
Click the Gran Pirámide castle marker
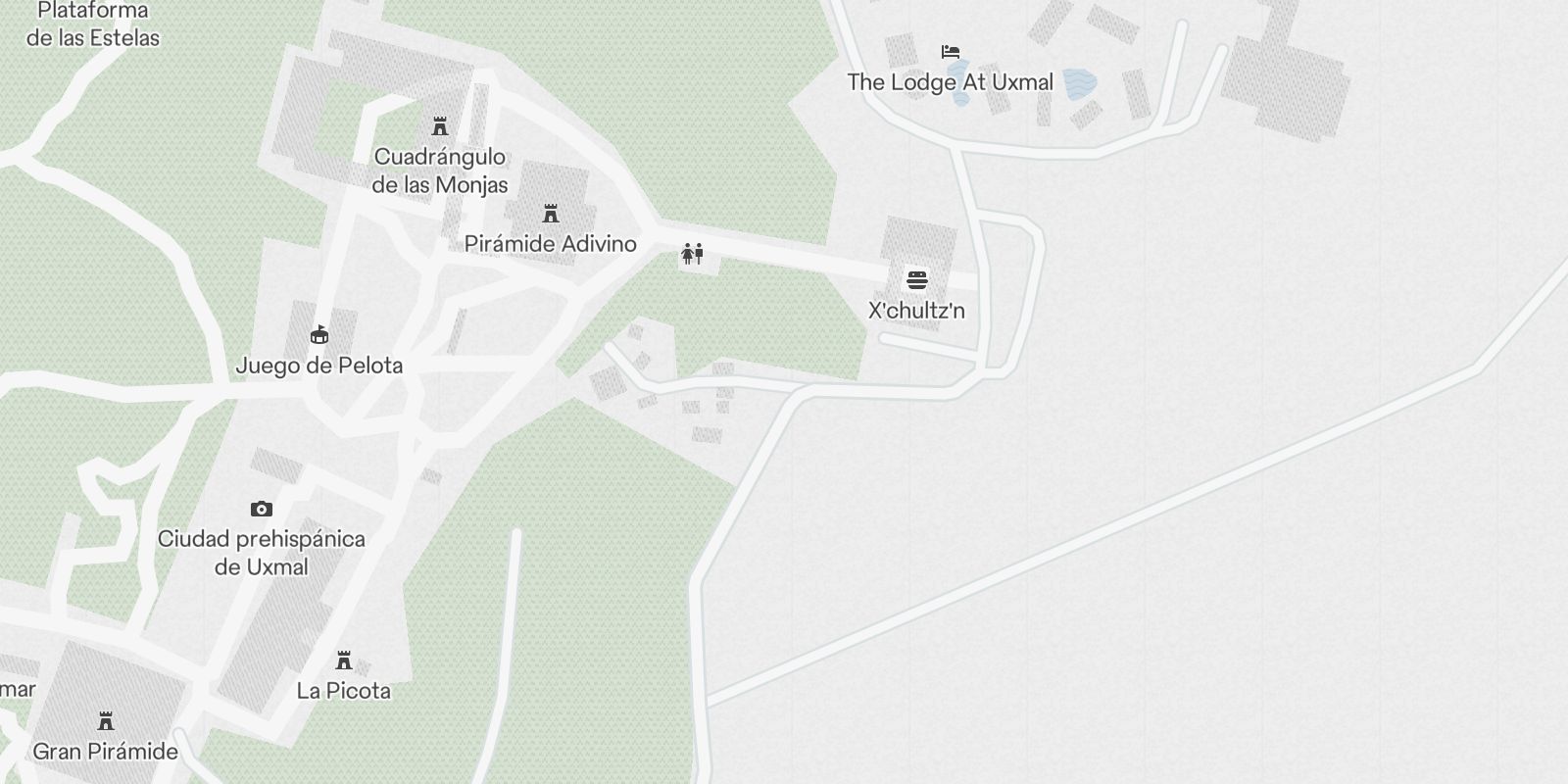point(106,722)
